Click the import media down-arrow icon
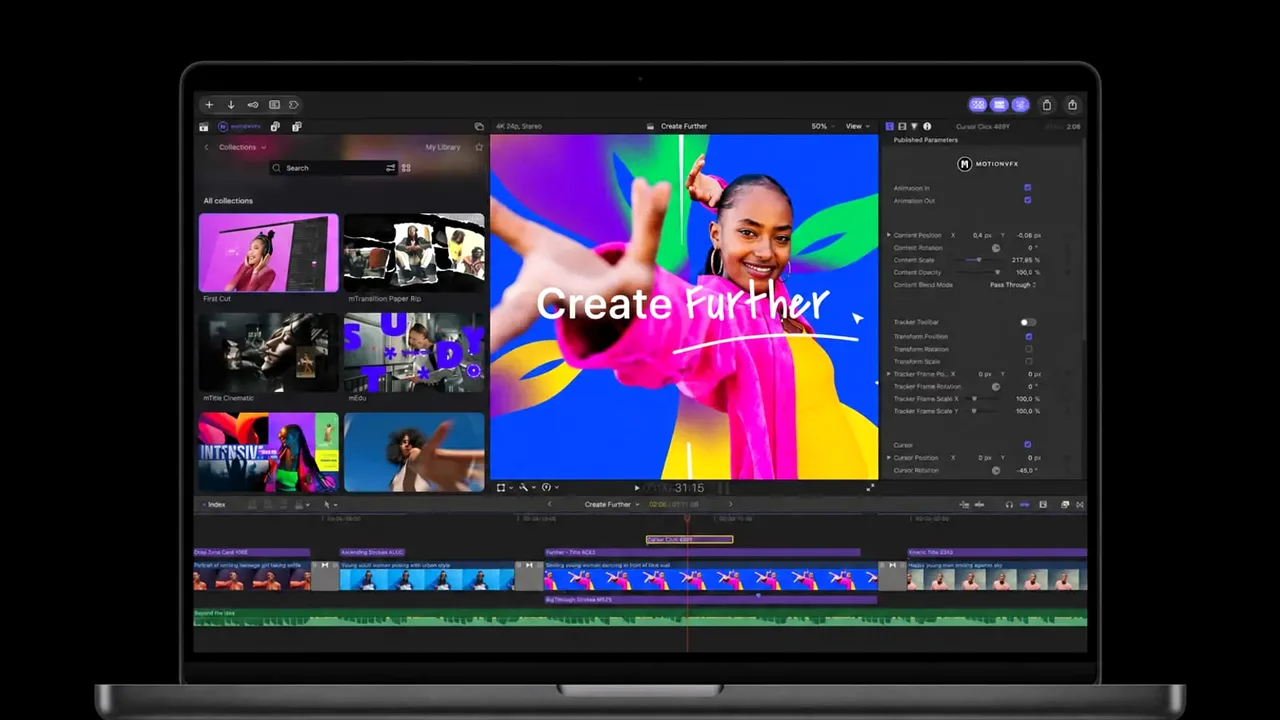1280x720 pixels. click(231, 105)
